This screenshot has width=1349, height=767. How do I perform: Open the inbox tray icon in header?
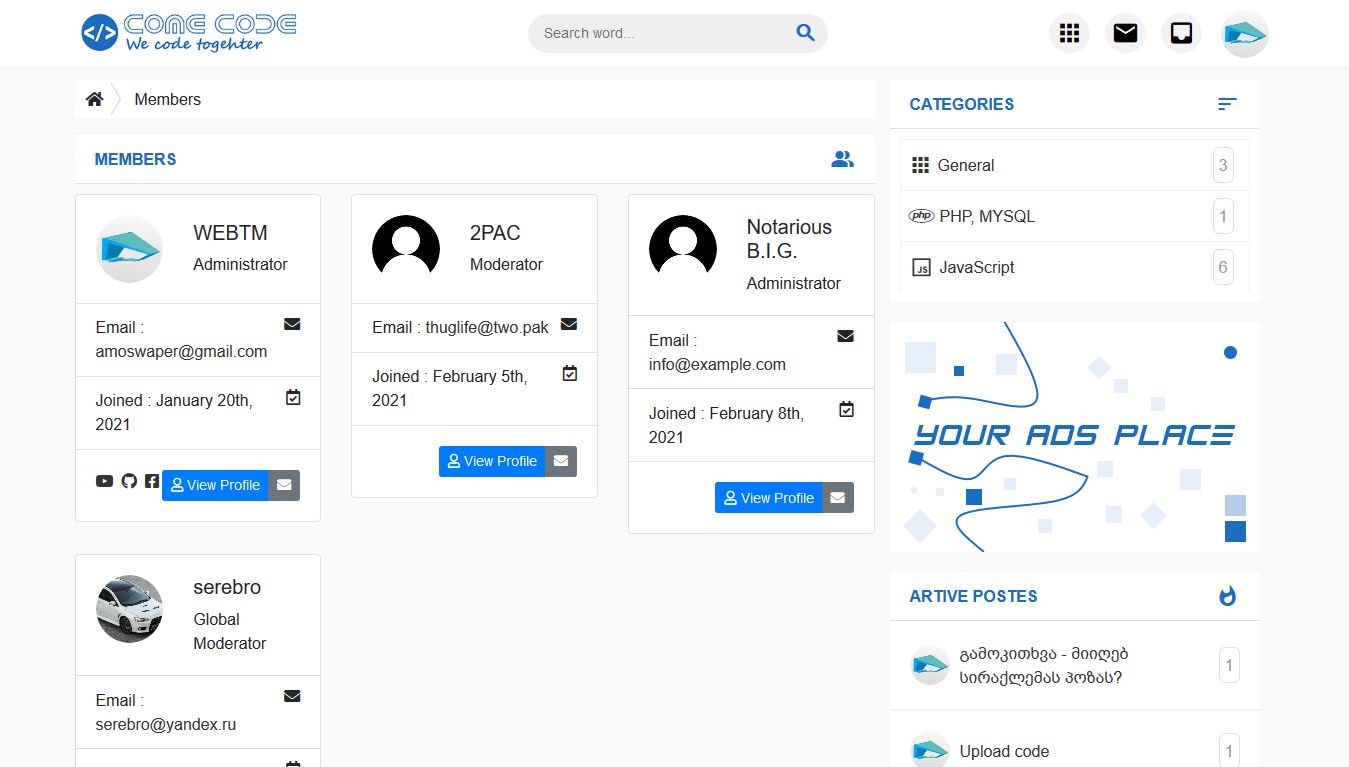(x=1181, y=33)
